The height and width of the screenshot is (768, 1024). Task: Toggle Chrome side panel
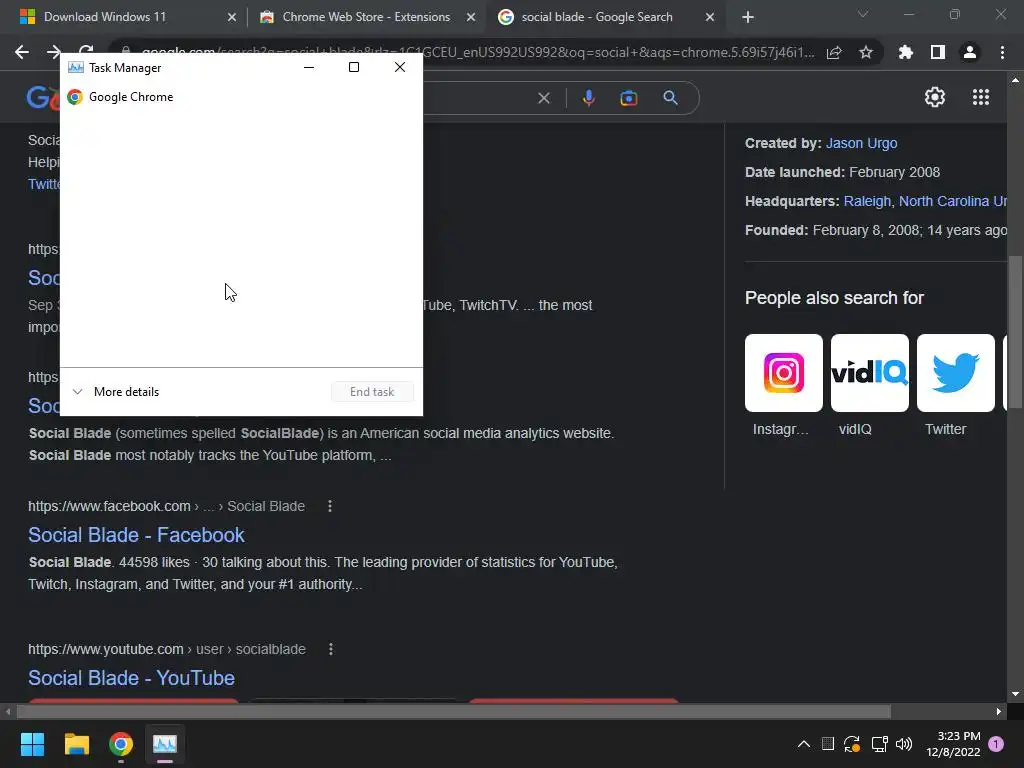[938, 52]
